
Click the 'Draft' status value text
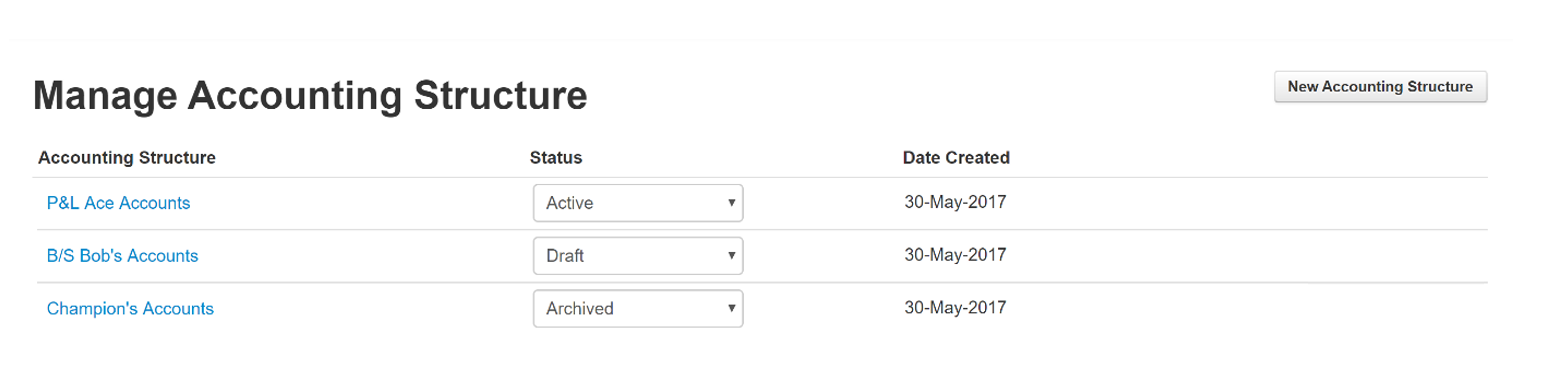click(x=565, y=256)
